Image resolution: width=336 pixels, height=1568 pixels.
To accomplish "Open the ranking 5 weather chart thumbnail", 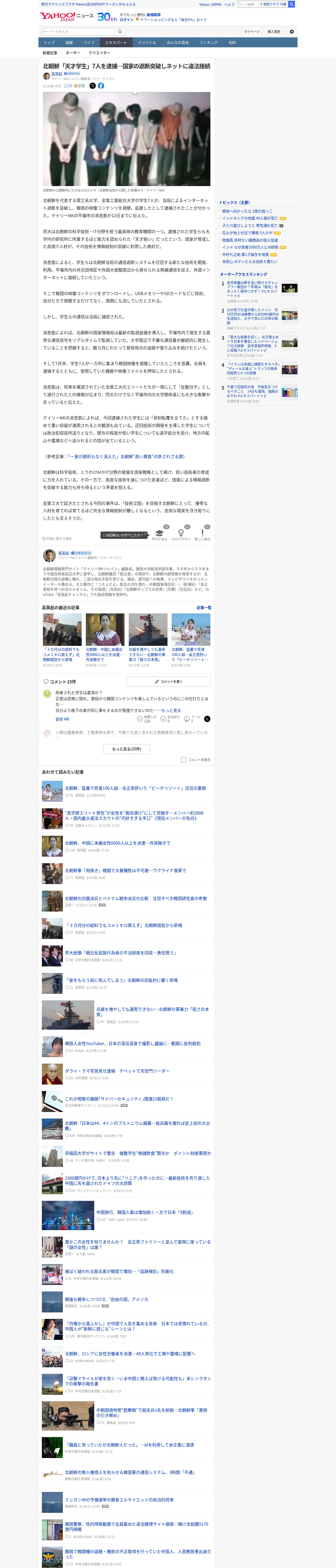I will click(x=290, y=393).
